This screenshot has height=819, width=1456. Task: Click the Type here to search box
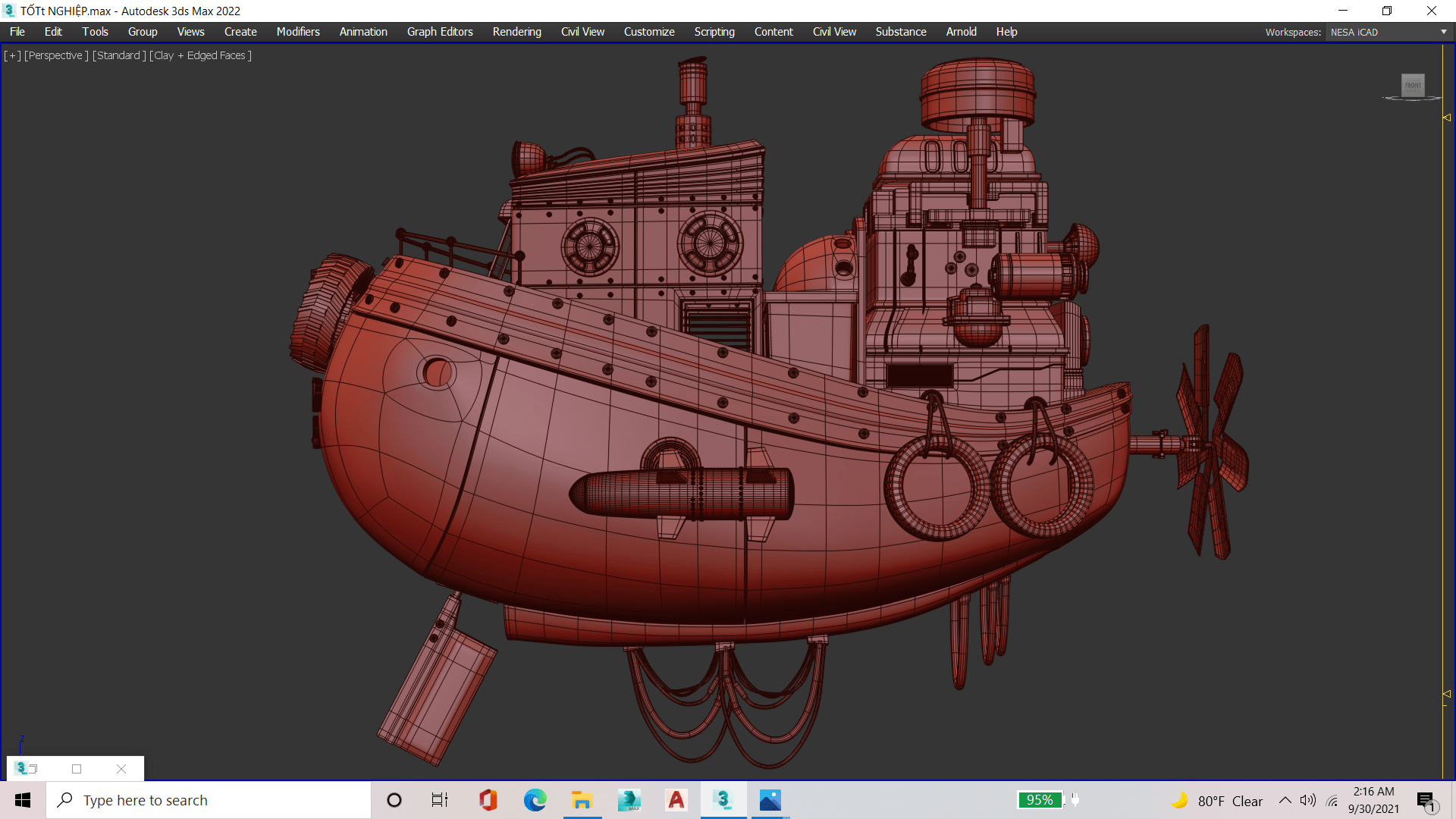[x=209, y=800]
